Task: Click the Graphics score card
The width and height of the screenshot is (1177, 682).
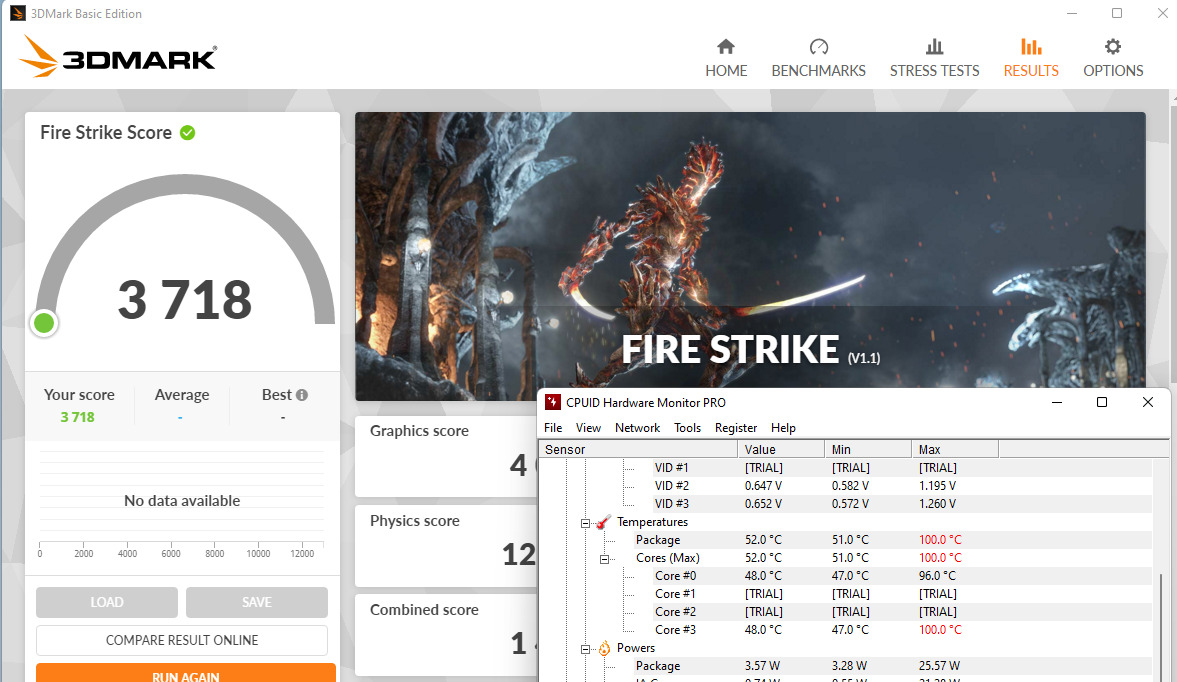Action: point(447,456)
